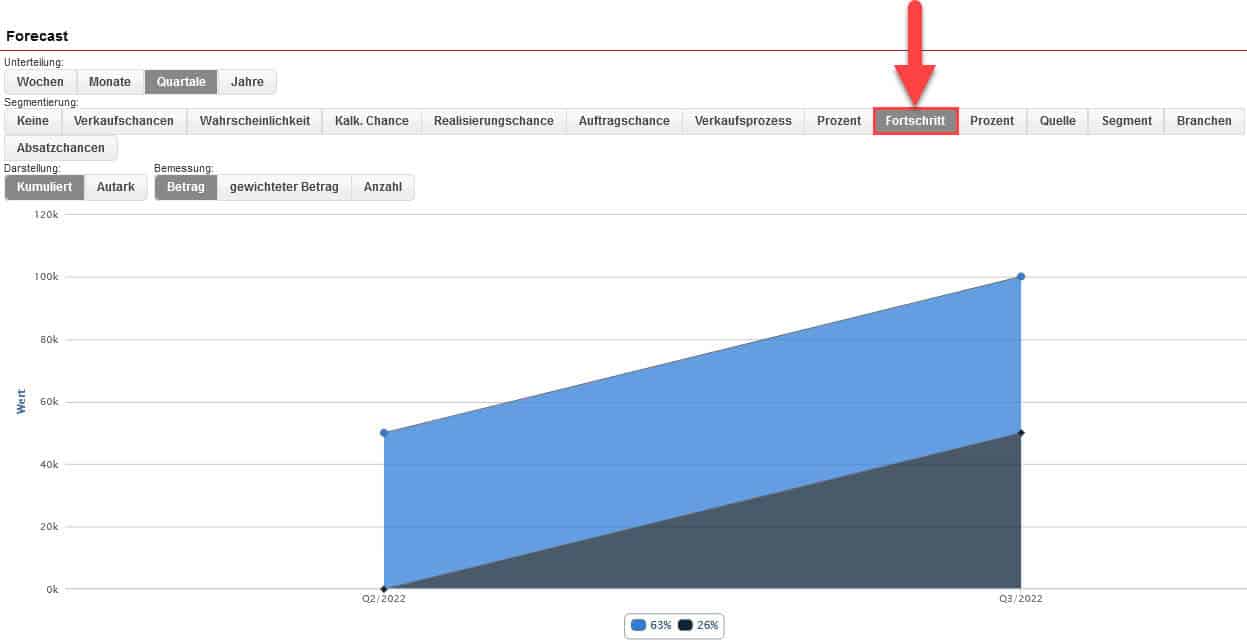This screenshot has width=1247, height=641.
Task: Switch the display to Autark
Action: point(116,187)
